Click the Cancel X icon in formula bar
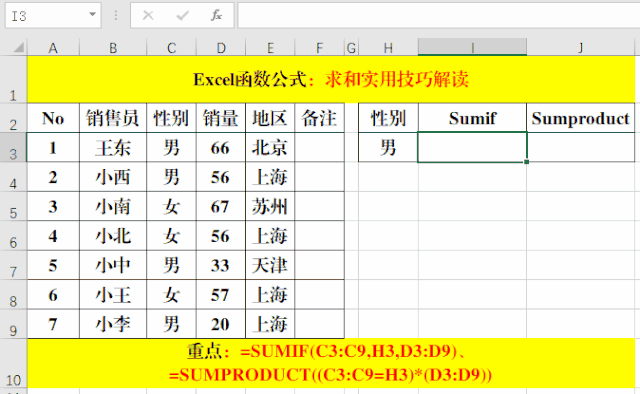The width and height of the screenshot is (640, 394). tap(148, 16)
